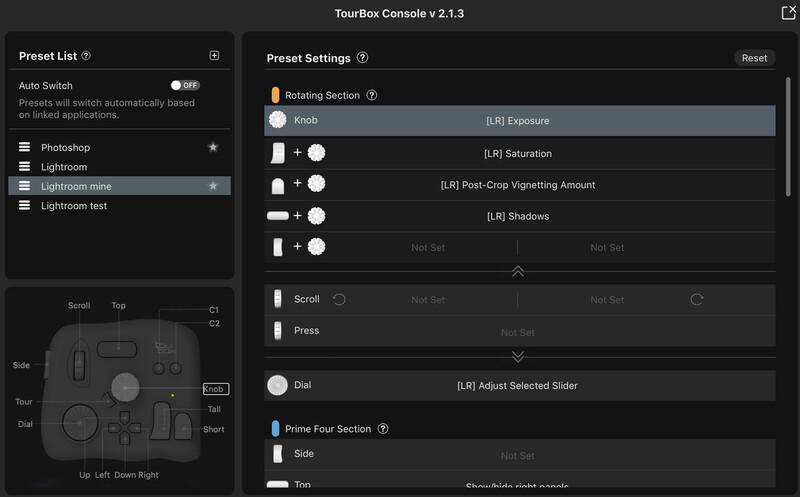Image resolution: width=800 pixels, height=497 pixels.
Task: Click the Dial label on device diagram
Action: click(x=25, y=424)
